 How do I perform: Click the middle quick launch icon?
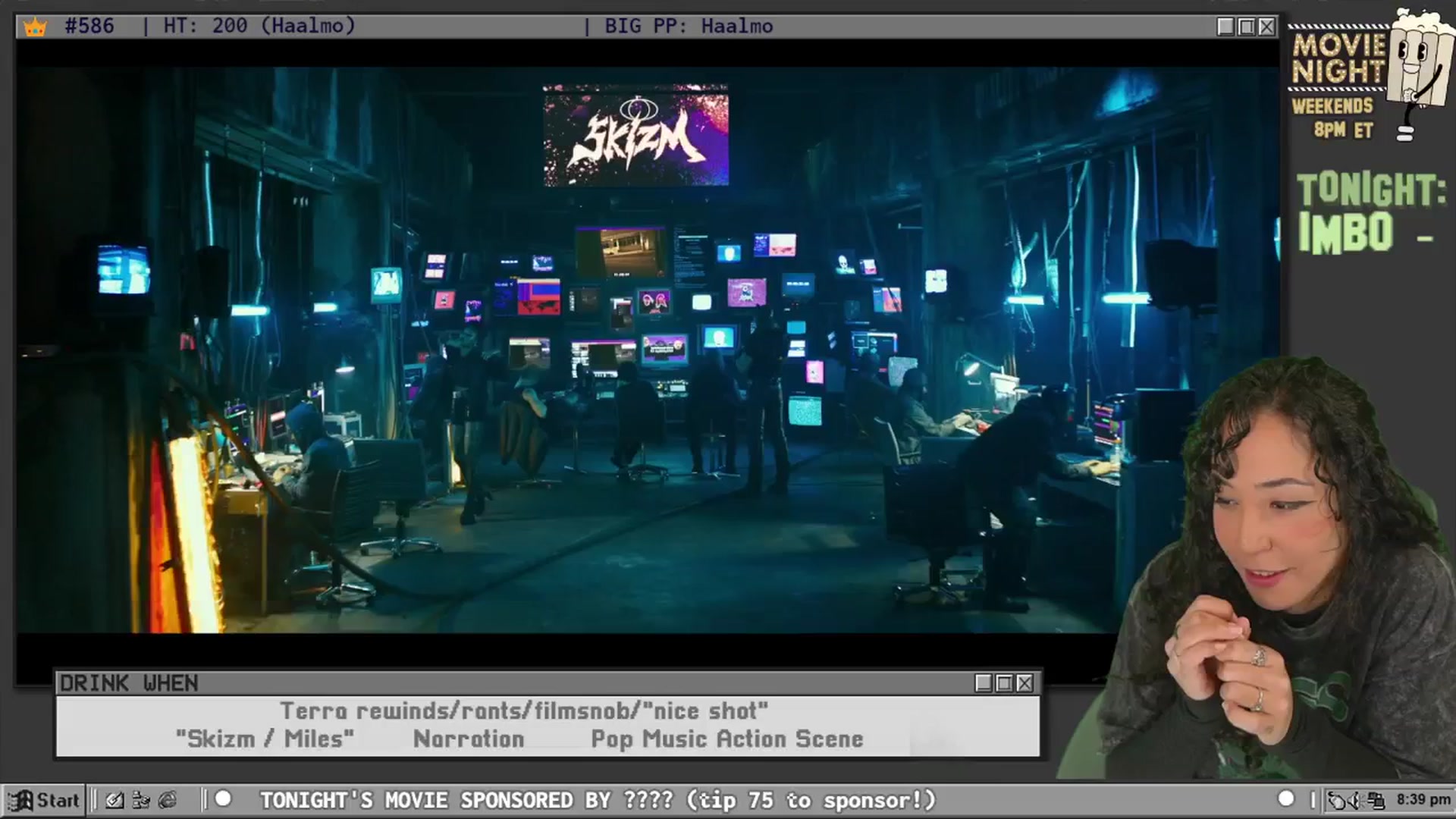click(x=141, y=800)
